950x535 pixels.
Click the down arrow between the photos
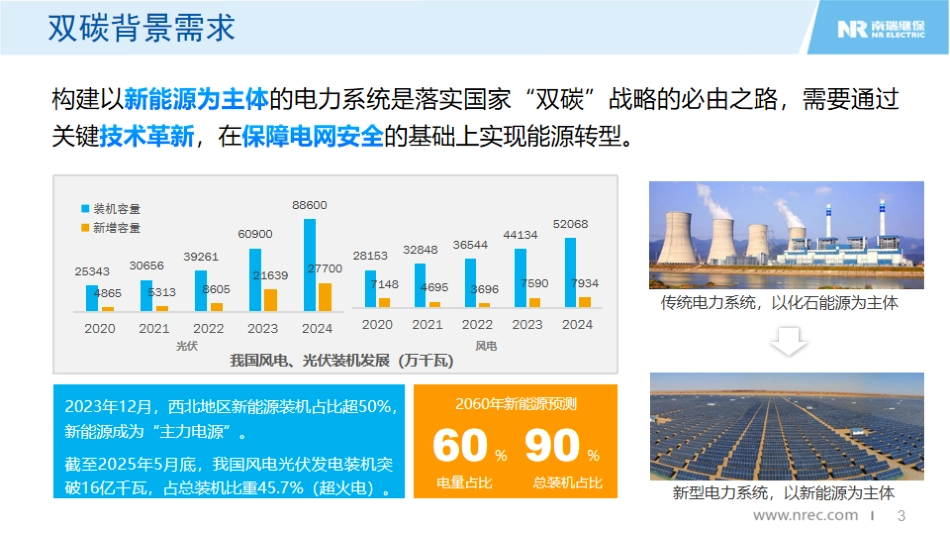788,342
